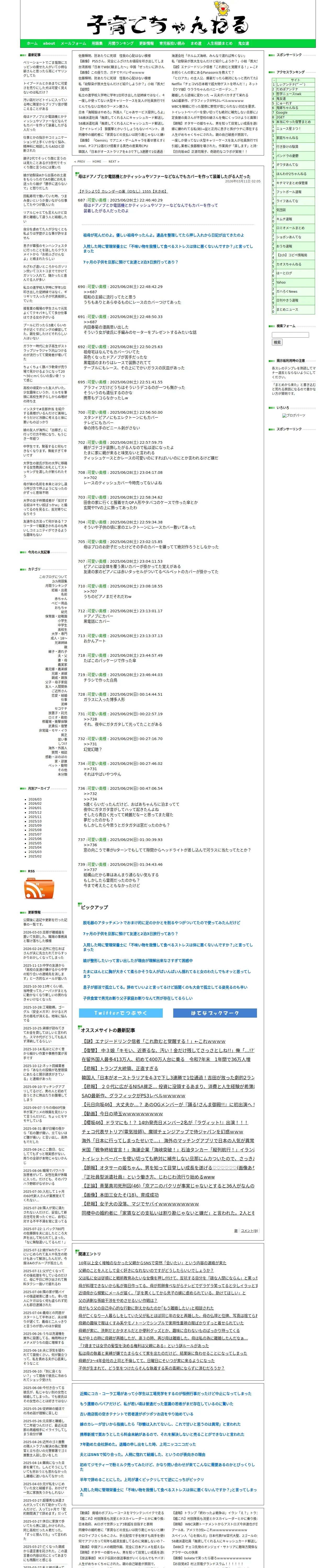Open recommended article SAO最新作、グラフィックがPS3レベル
This screenshot has height=1568, width=336.
pyautogui.click(x=133, y=1096)
